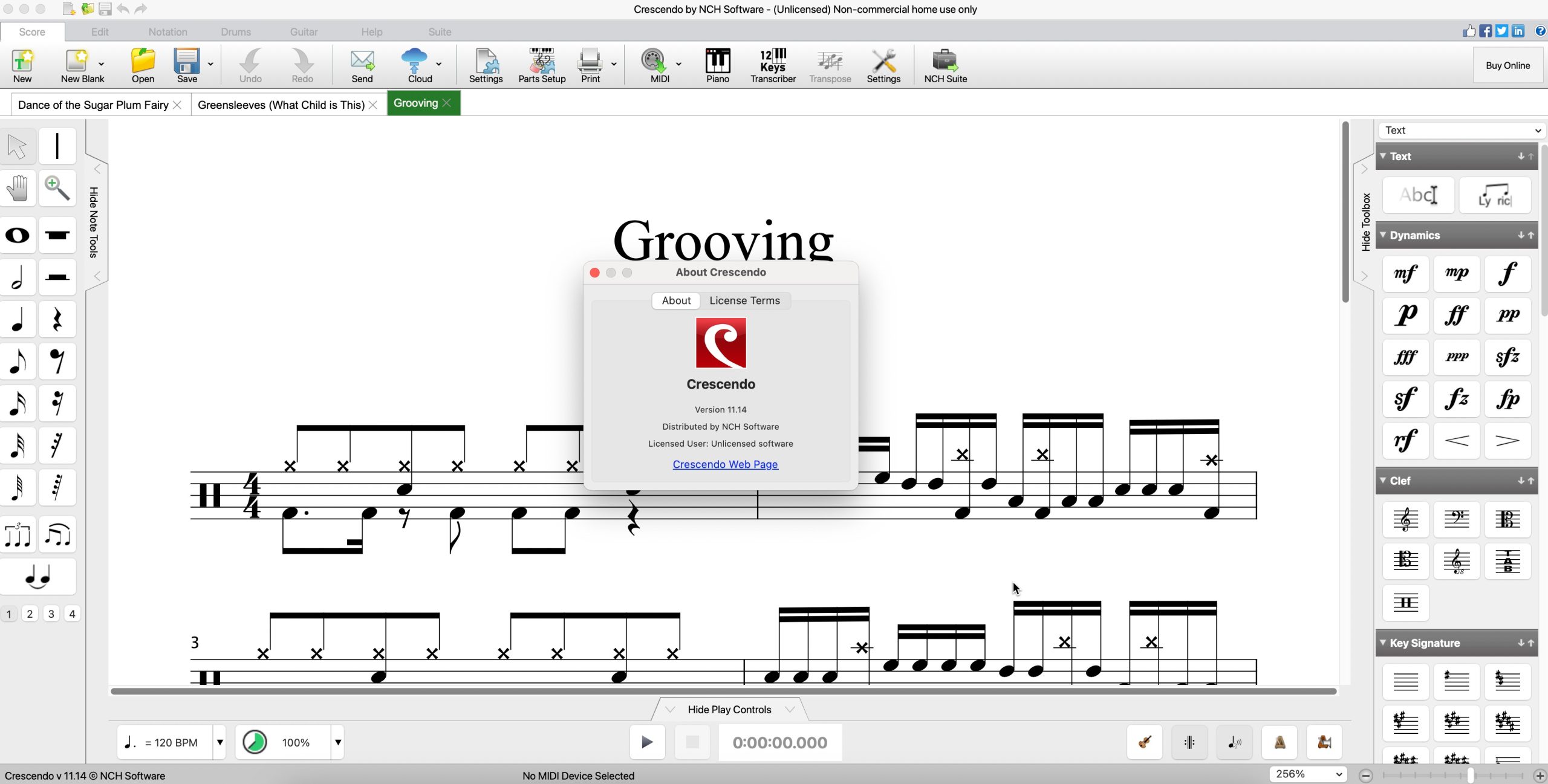Toggle the last play control button
The image size is (1548, 784).
pyautogui.click(x=1324, y=742)
